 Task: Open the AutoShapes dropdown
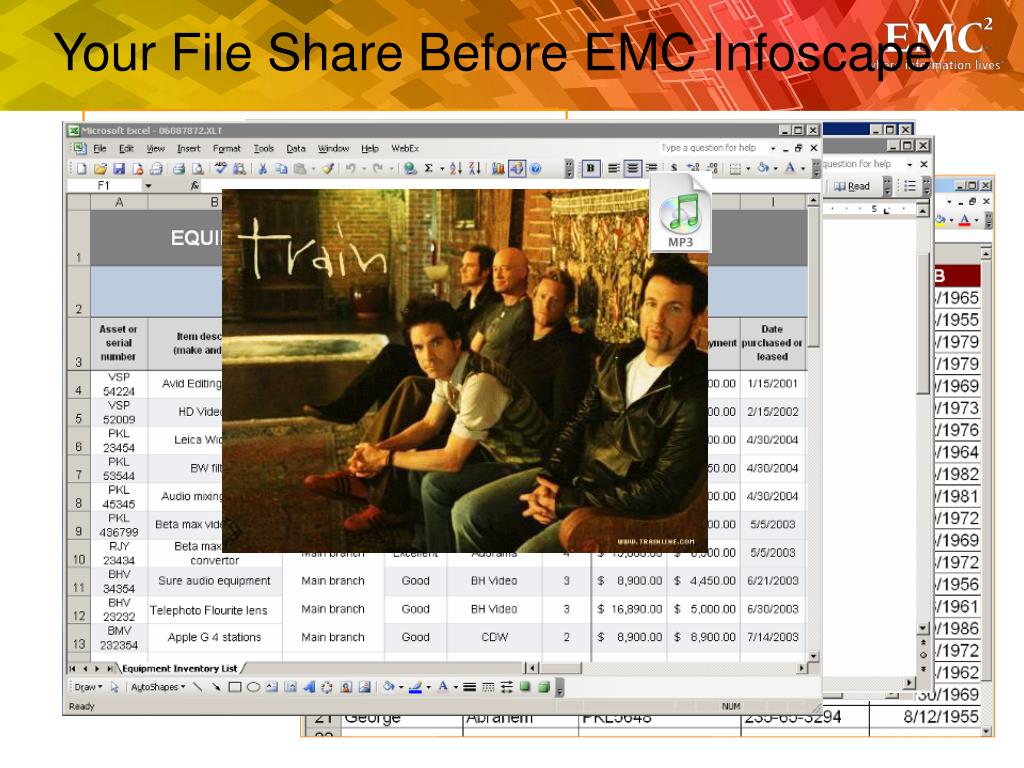point(158,687)
